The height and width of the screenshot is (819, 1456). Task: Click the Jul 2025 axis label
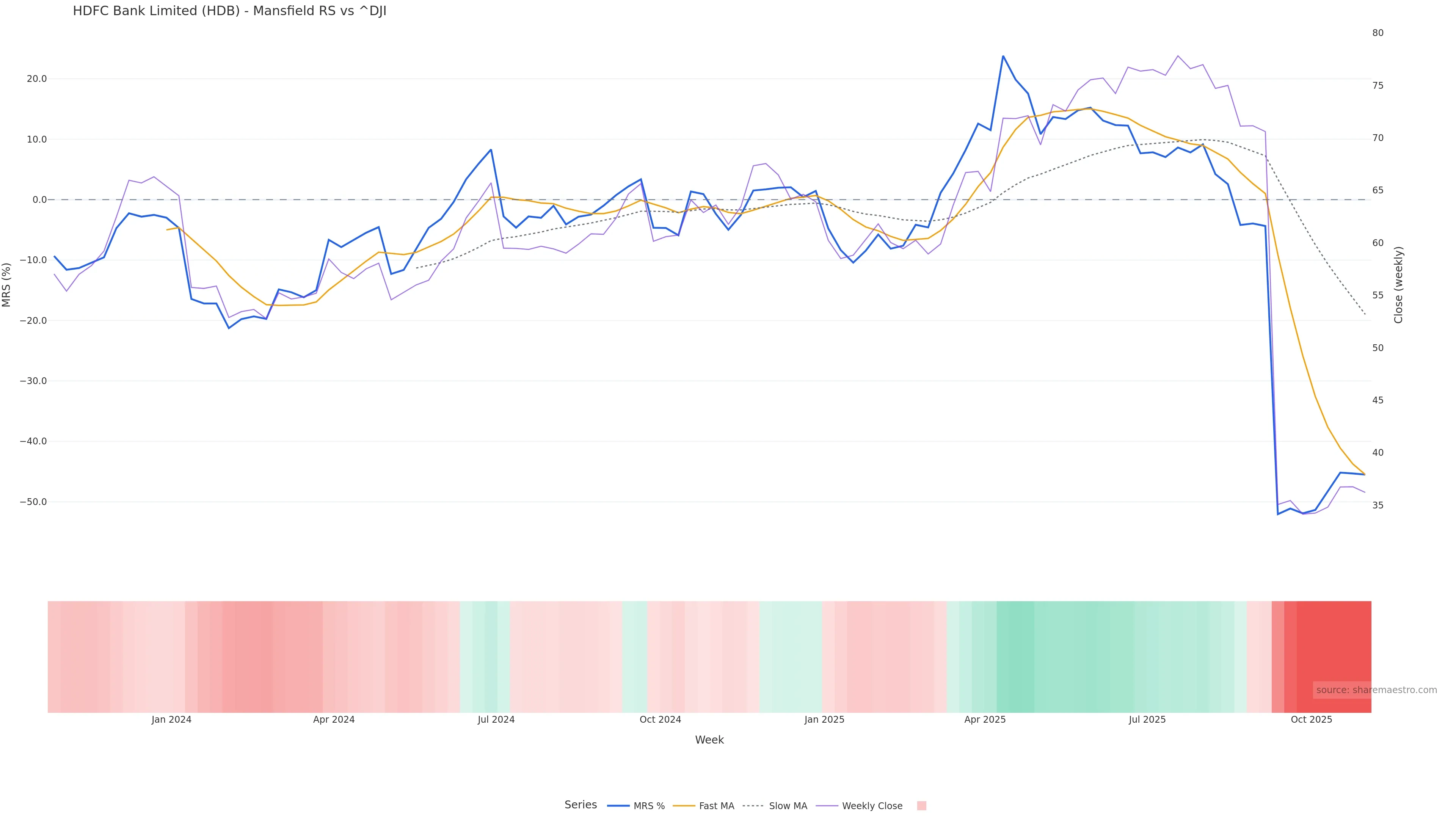tap(1147, 720)
